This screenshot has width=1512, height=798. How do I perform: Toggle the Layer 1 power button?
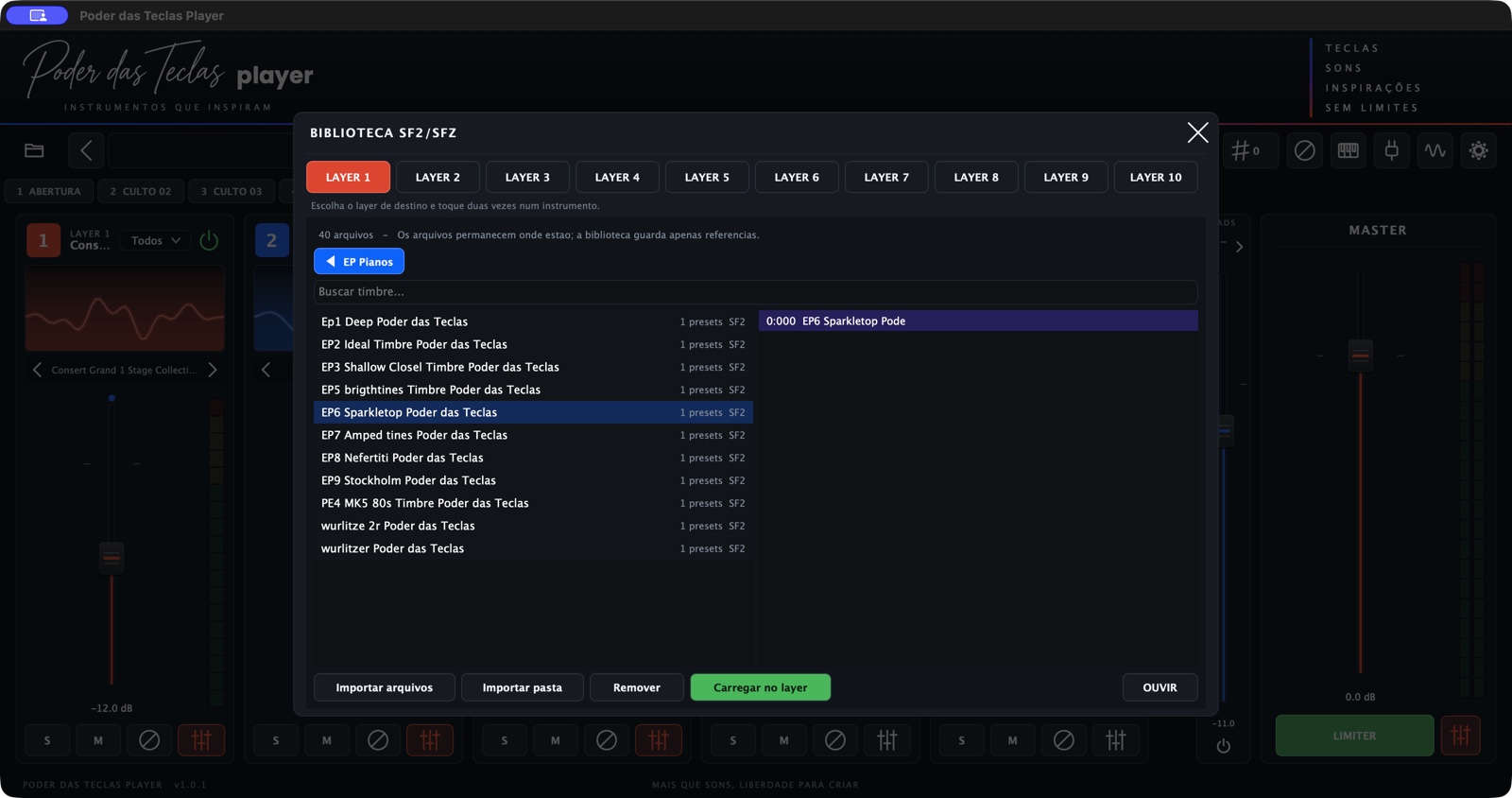point(209,241)
